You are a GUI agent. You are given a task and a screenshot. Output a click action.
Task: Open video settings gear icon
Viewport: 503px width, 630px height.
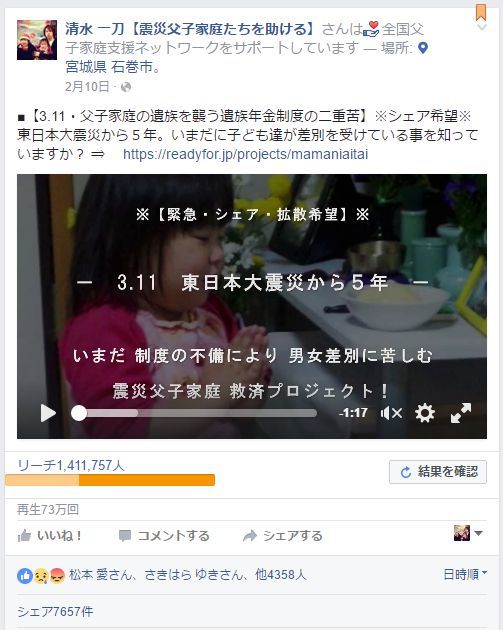pyautogui.click(x=425, y=413)
